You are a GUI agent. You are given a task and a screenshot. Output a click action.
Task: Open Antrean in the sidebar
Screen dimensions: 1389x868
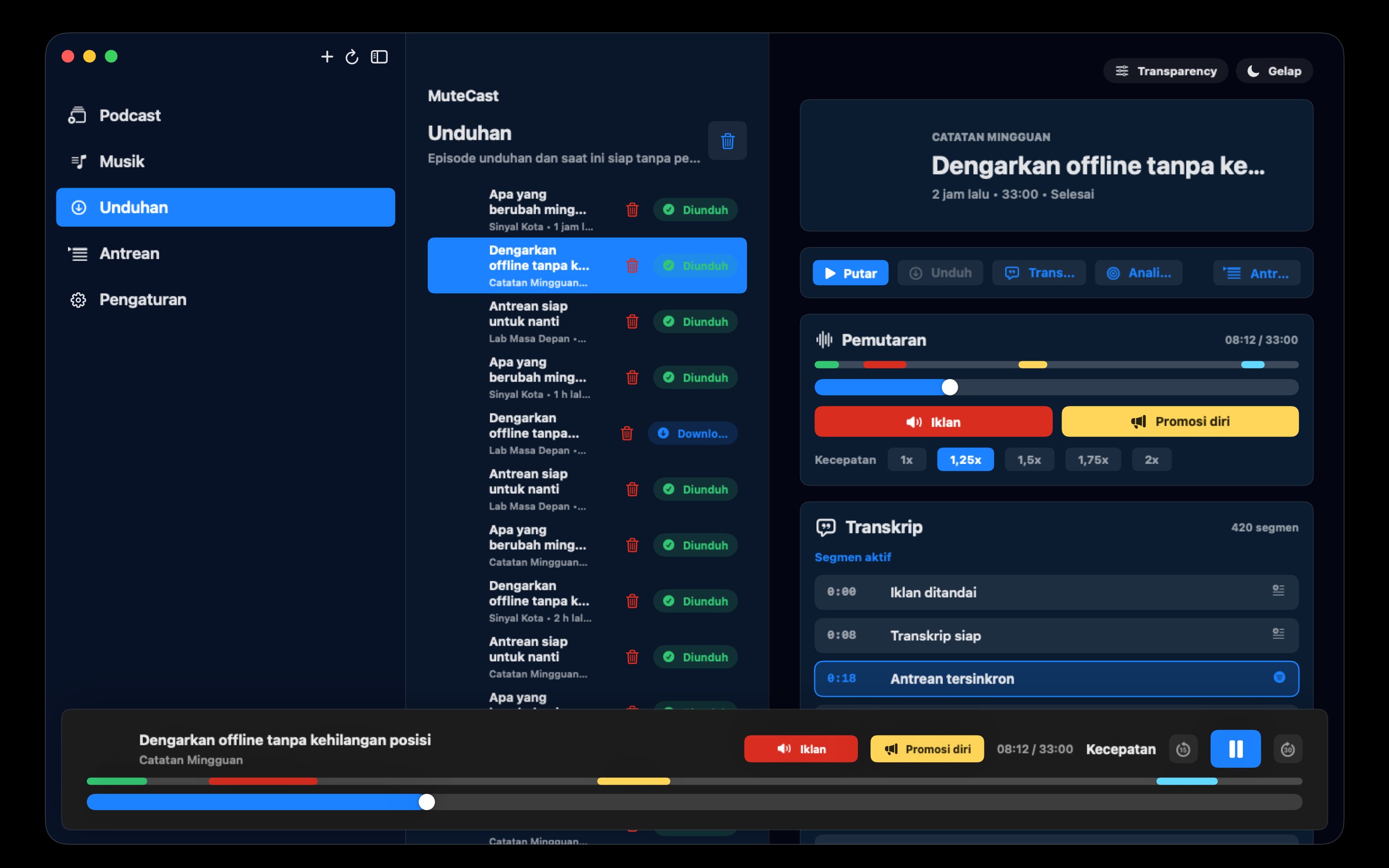click(x=226, y=253)
